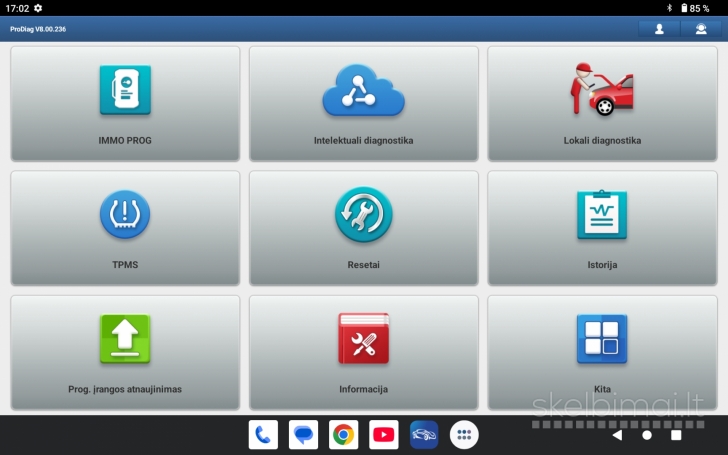728x455 pixels.
Task: Launch Intelektuali diagnostika cloud icon
Action: click(x=363, y=91)
